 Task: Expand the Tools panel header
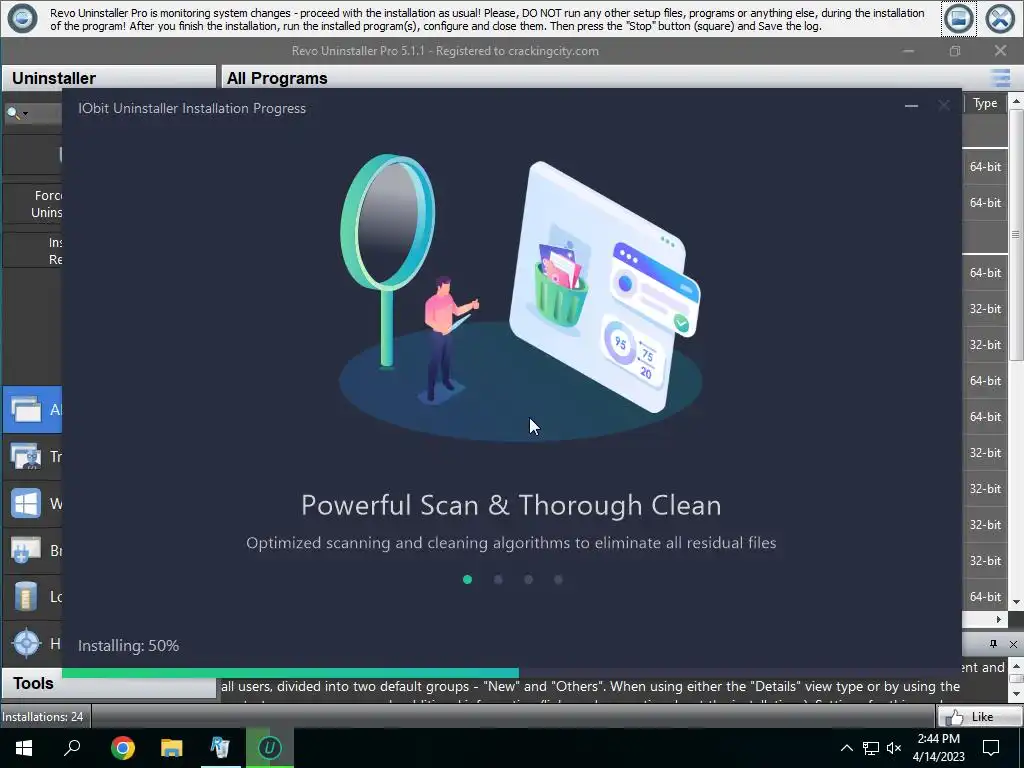coord(108,683)
